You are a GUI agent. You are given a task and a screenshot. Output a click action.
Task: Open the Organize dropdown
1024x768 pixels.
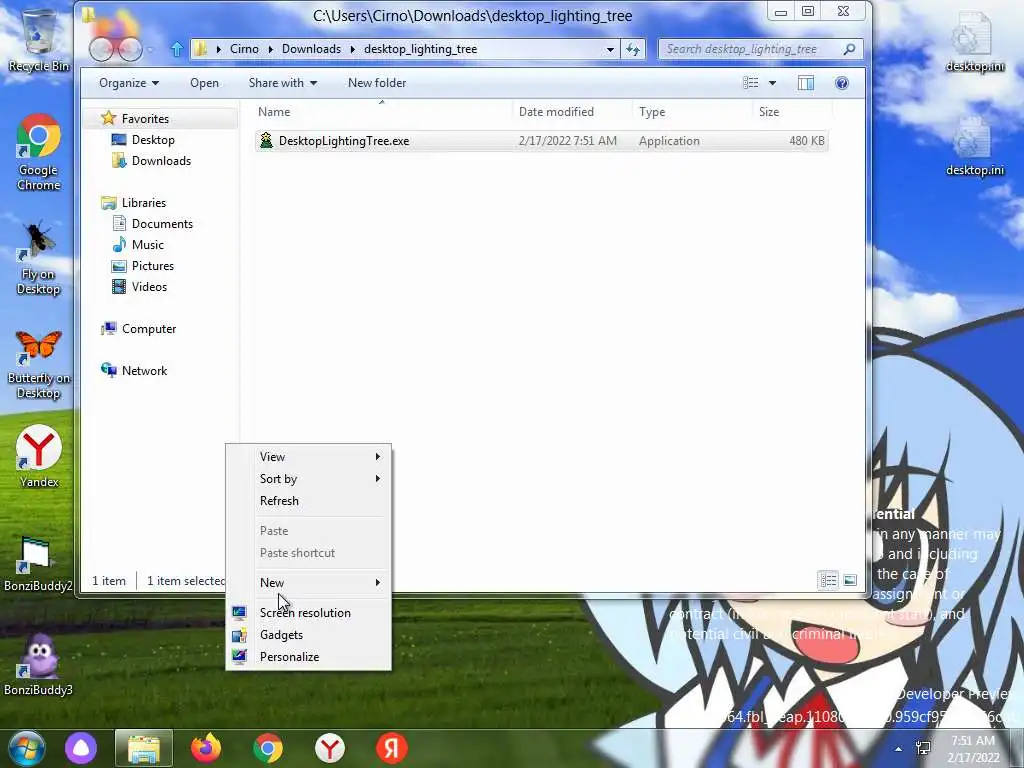click(129, 83)
